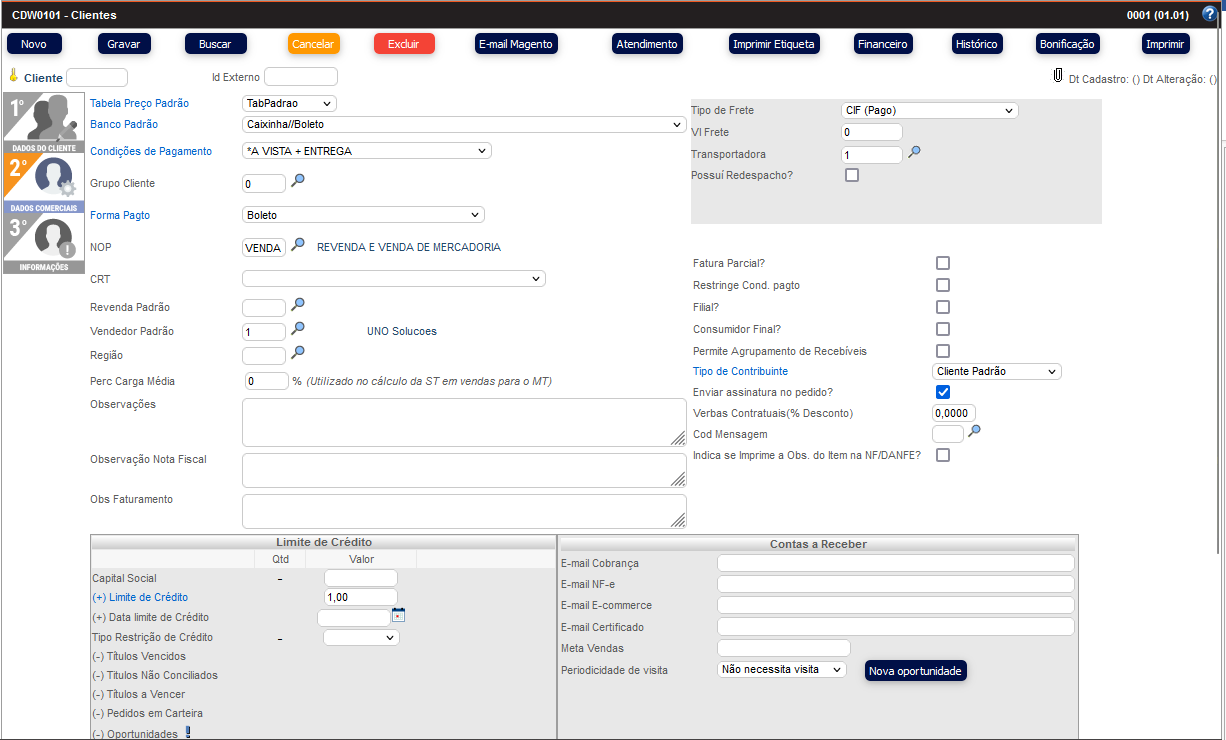The image size is (1226, 740).
Task: Click the Gravar button
Action: click(124, 44)
